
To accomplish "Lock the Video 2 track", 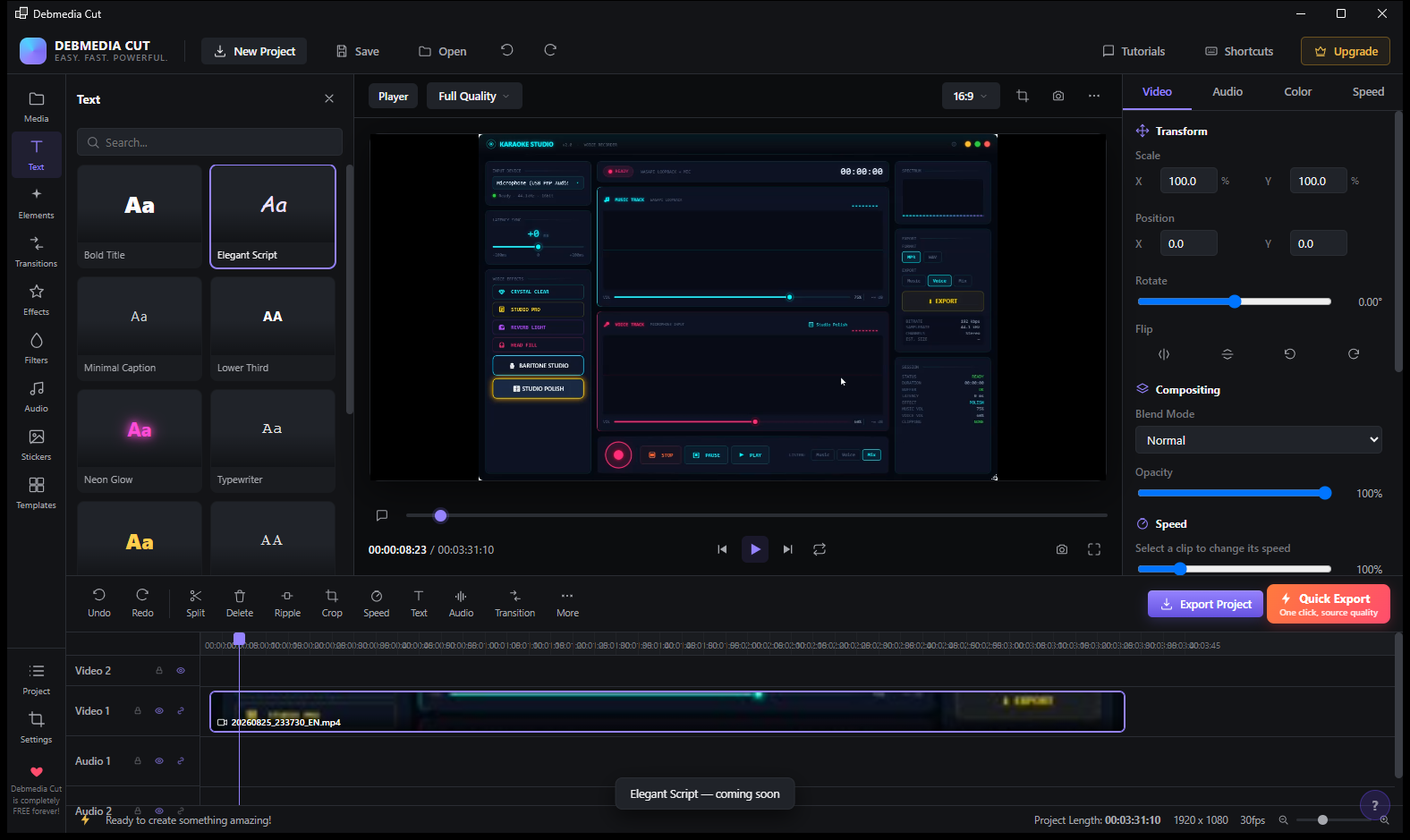I will pos(159,670).
